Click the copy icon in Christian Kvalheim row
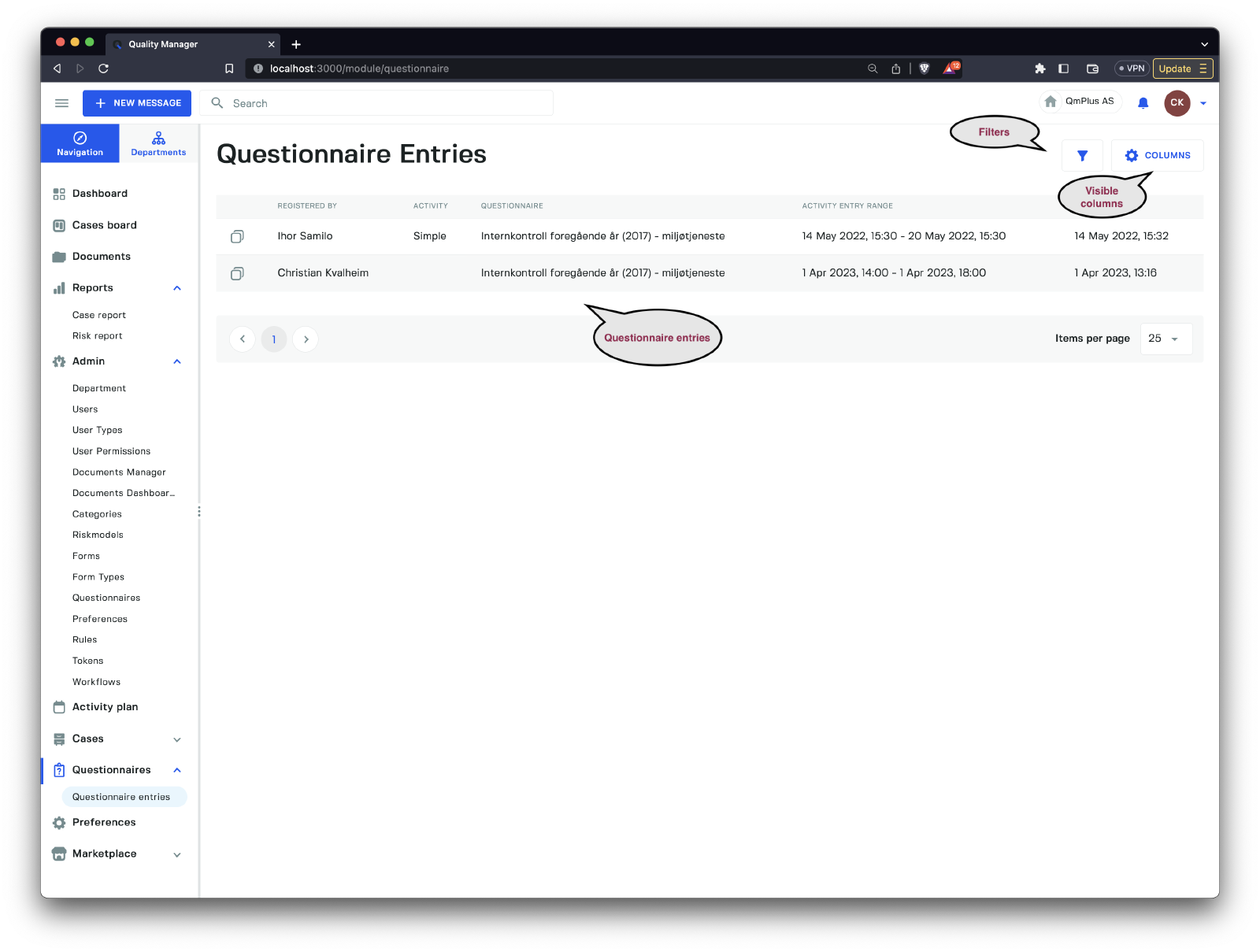The height and width of the screenshot is (952, 1260). click(237, 273)
